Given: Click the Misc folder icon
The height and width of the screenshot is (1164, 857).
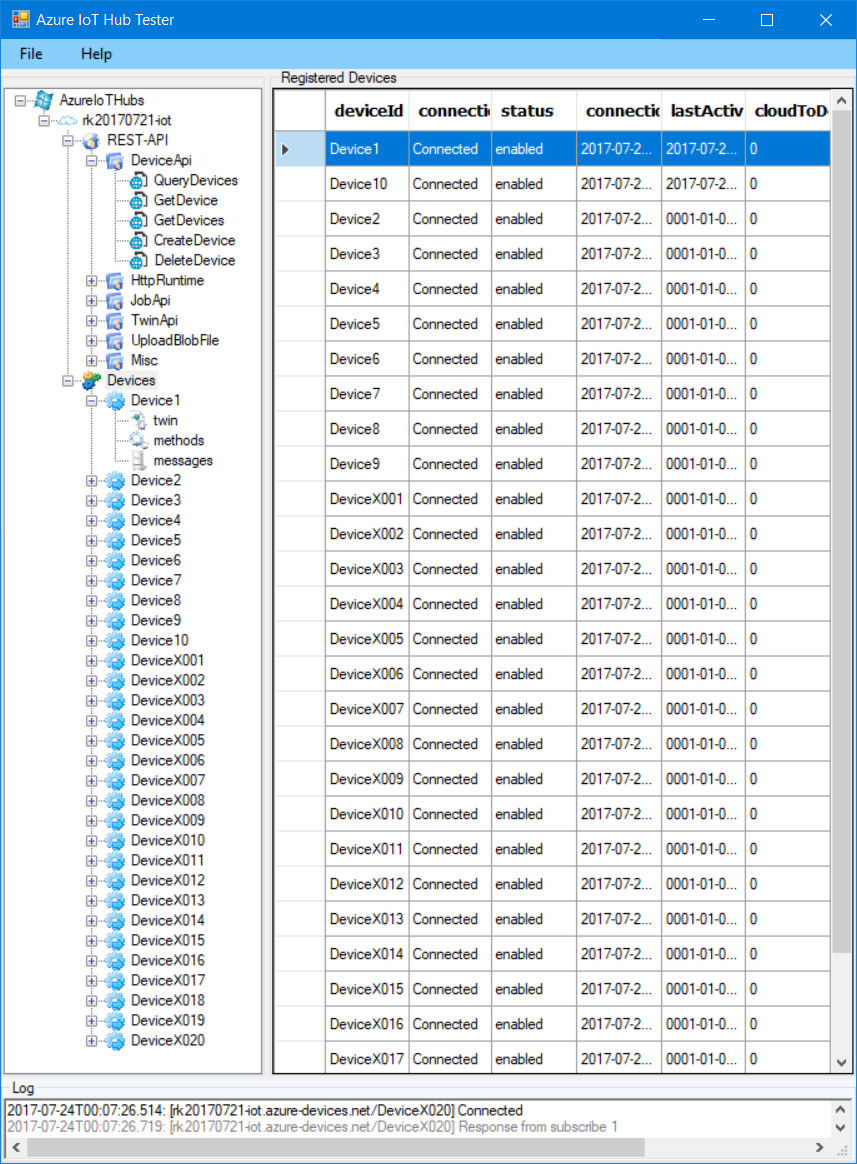Looking at the screenshot, I should [115, 361].
